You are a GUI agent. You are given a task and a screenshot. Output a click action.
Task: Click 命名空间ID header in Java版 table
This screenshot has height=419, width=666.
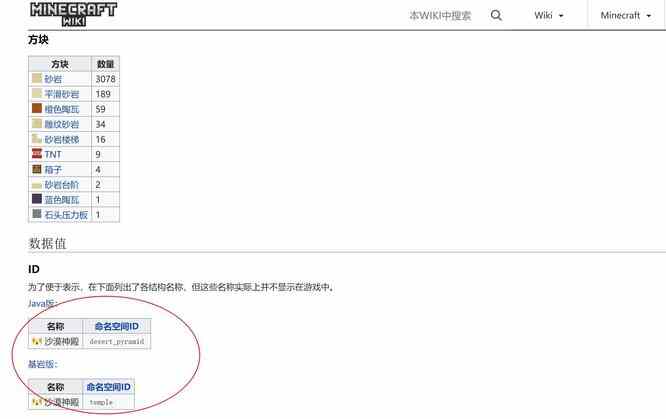pyautogui.click(x=117, y=326)
